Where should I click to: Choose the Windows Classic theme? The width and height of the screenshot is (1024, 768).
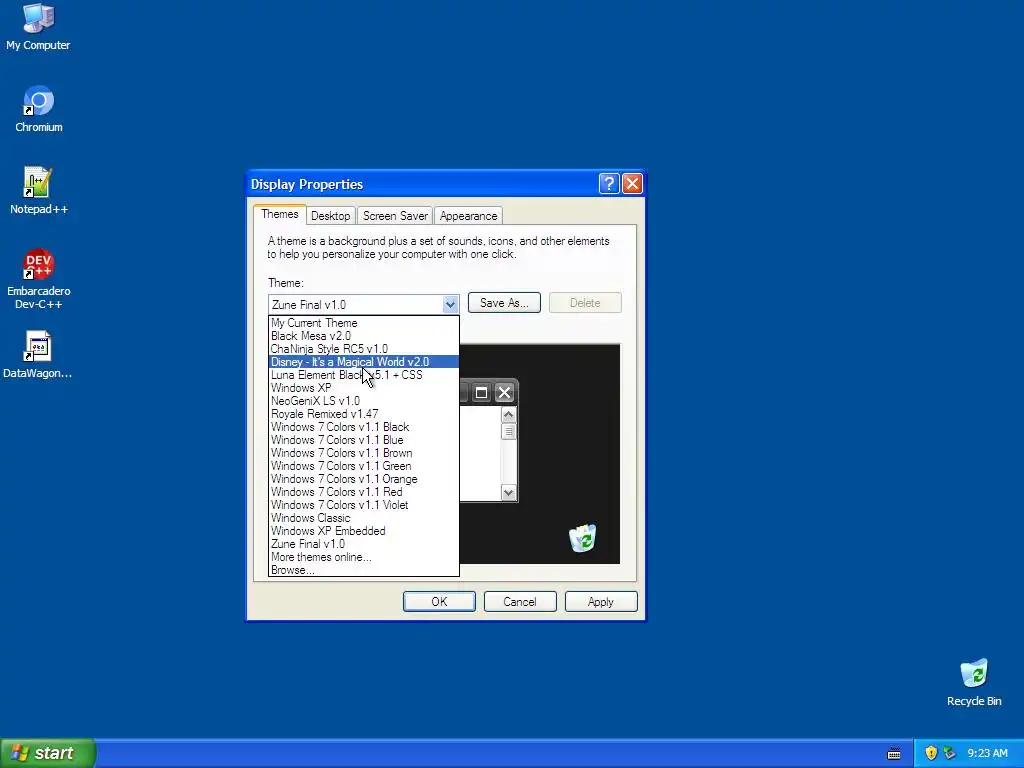pos(364,518)
